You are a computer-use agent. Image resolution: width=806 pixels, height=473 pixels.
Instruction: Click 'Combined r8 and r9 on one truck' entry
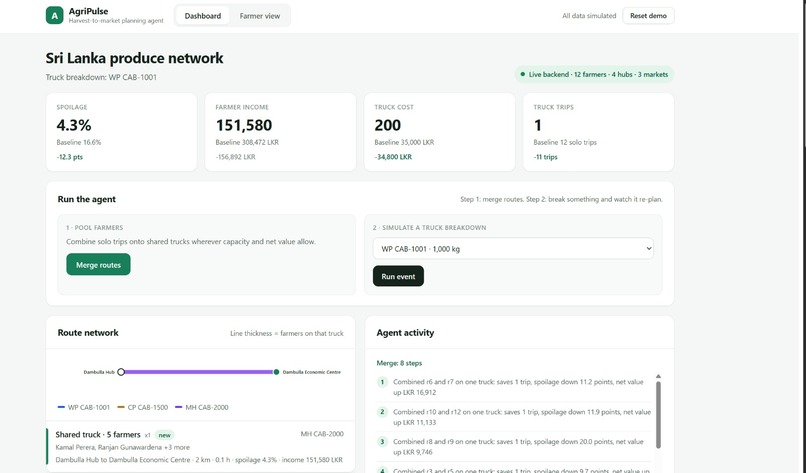tap(518, 447)
